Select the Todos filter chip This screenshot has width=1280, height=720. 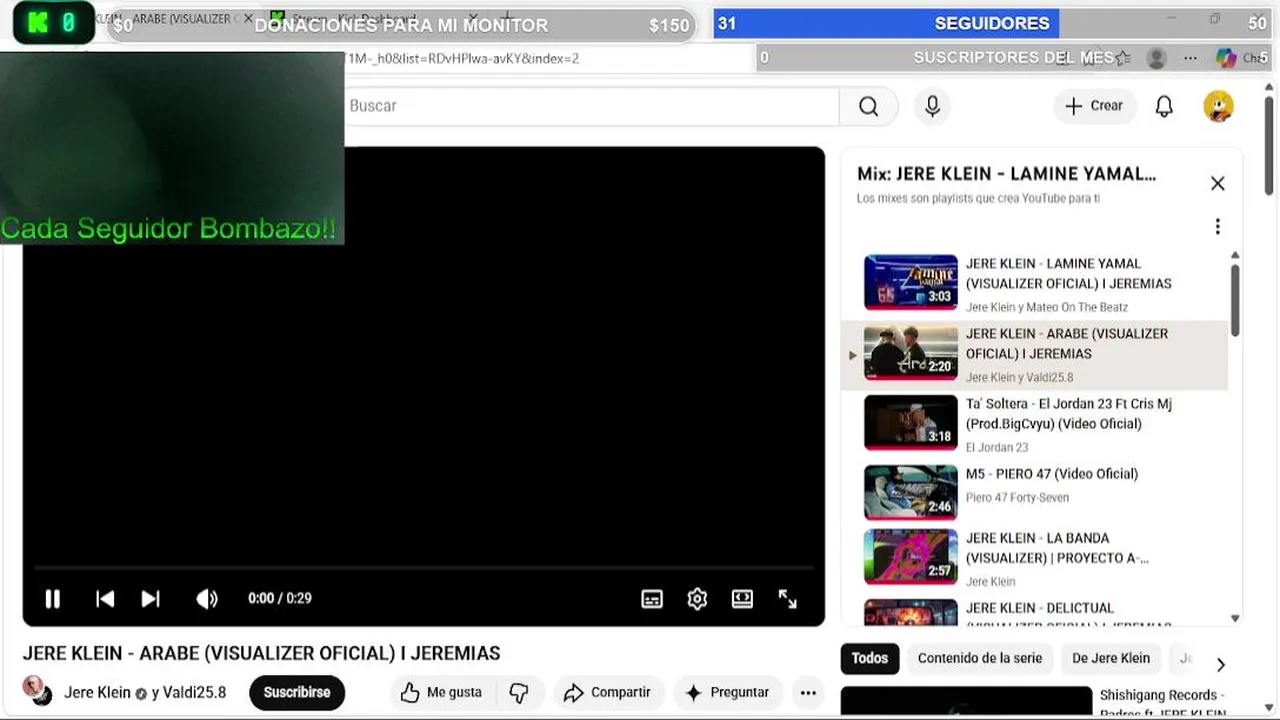pos(869,658)
